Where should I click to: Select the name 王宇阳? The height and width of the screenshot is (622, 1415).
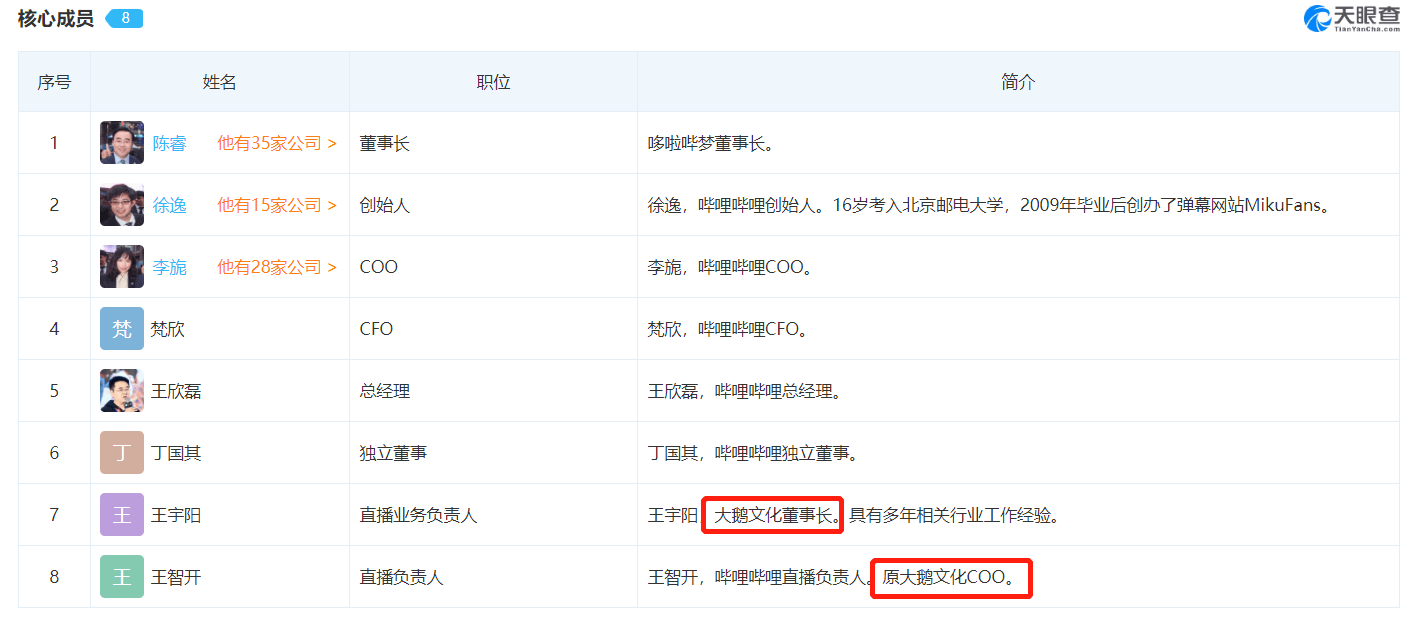pyautogui.click(x=176, y=515)
